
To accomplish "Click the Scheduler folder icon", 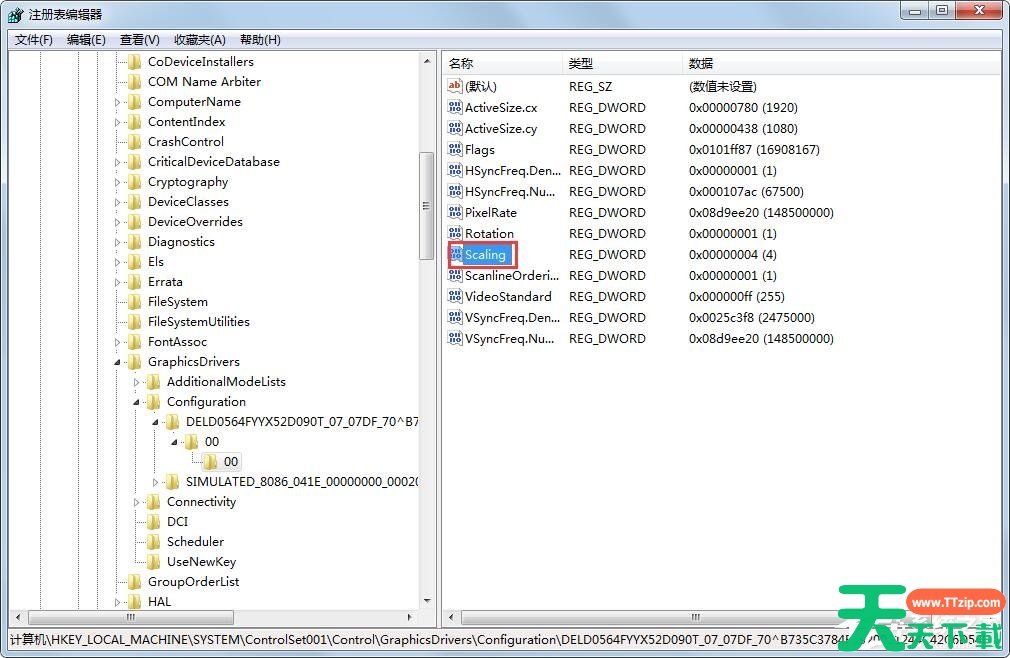I will [153, 541].
